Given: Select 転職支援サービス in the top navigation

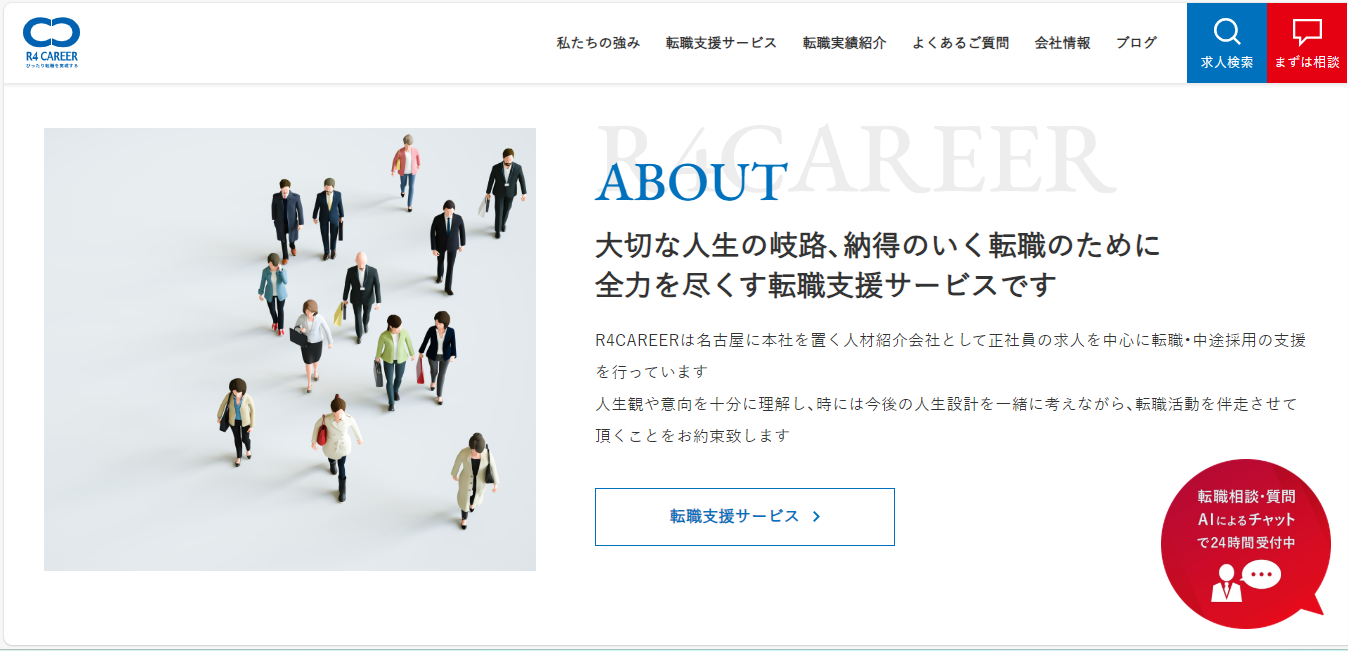Looking at the screenshot, I should pyautogui.click(x=721, y=43).
